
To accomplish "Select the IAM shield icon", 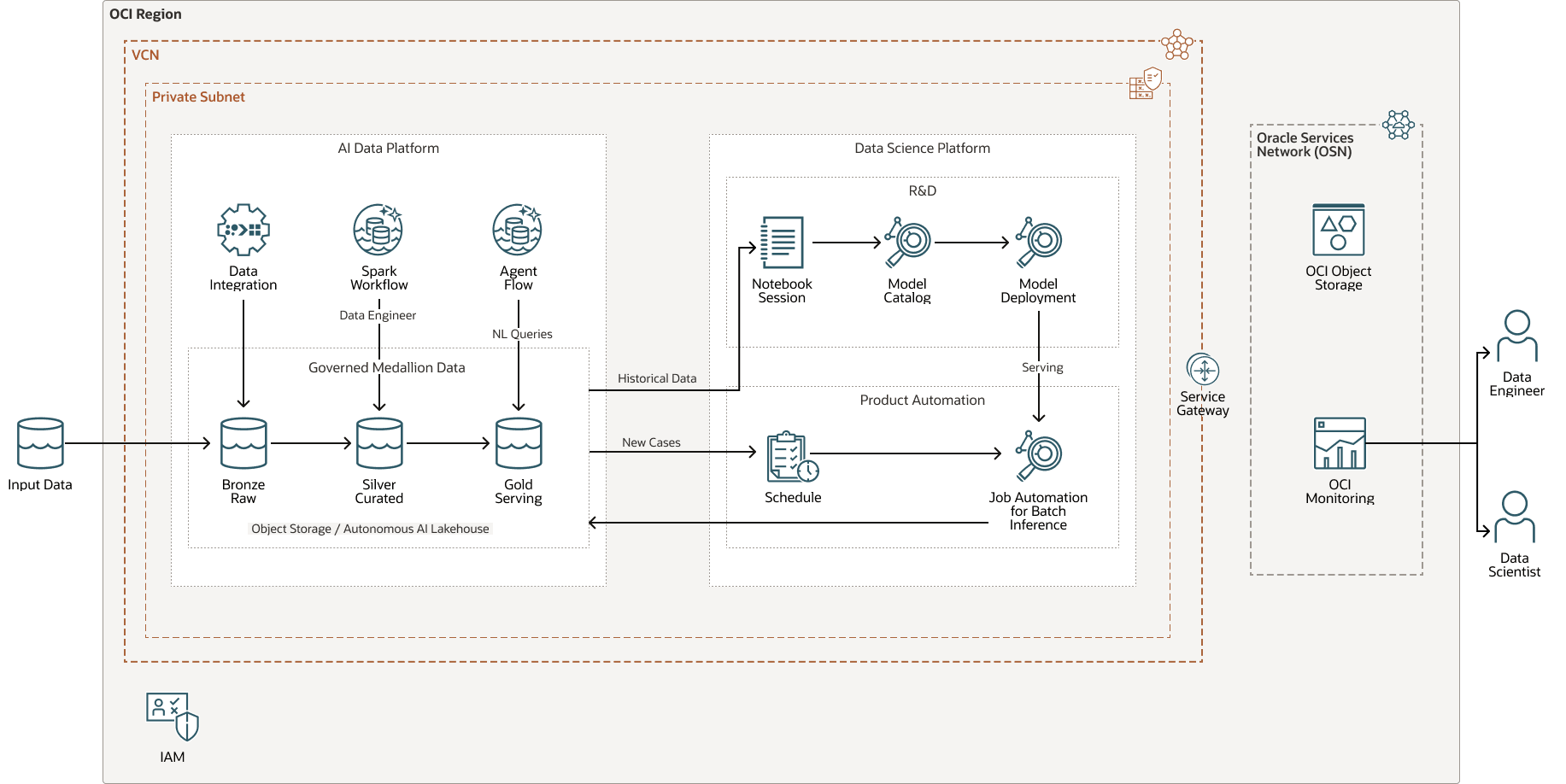I will pos(173,717).
